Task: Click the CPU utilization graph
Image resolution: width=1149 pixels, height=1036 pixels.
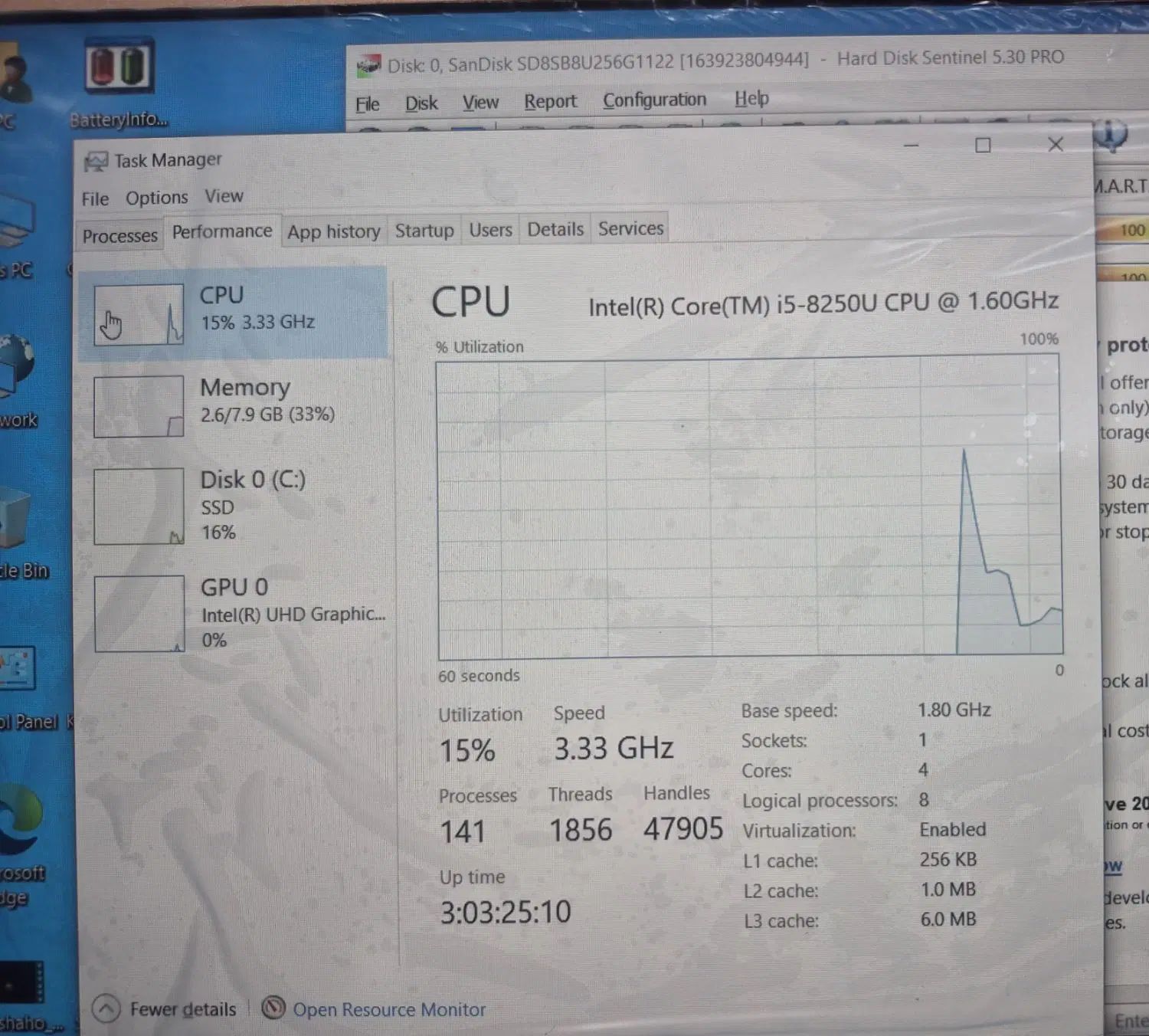Action: tap(750, 507)
